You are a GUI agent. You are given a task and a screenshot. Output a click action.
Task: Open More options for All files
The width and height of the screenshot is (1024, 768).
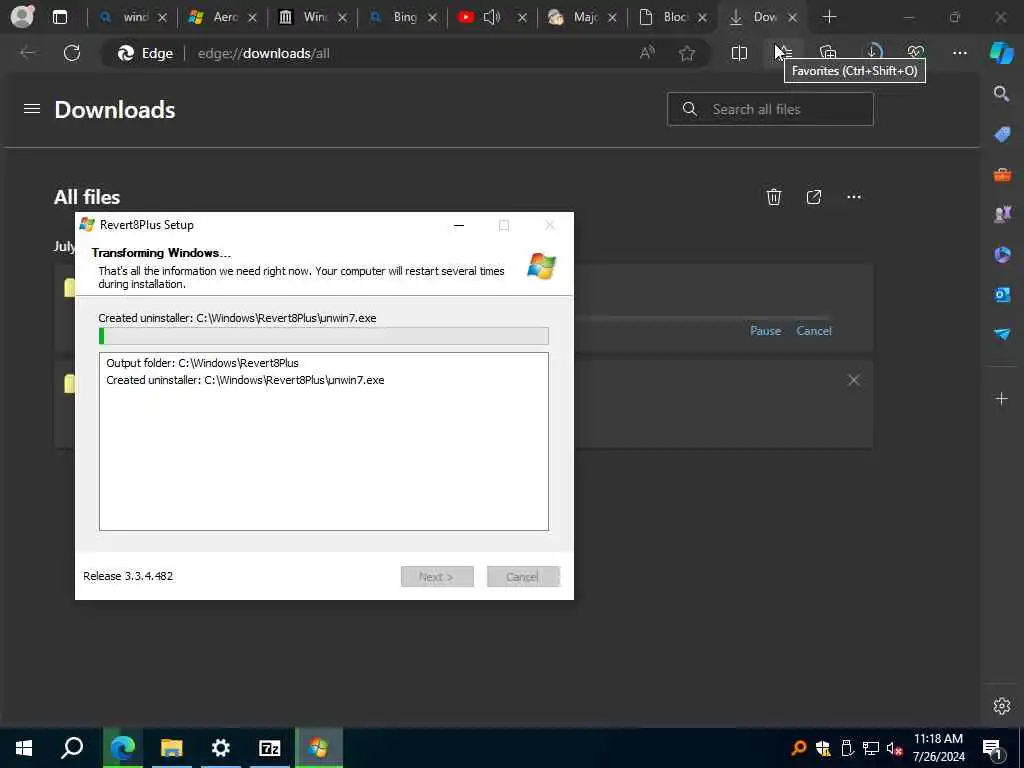[854, 197]
